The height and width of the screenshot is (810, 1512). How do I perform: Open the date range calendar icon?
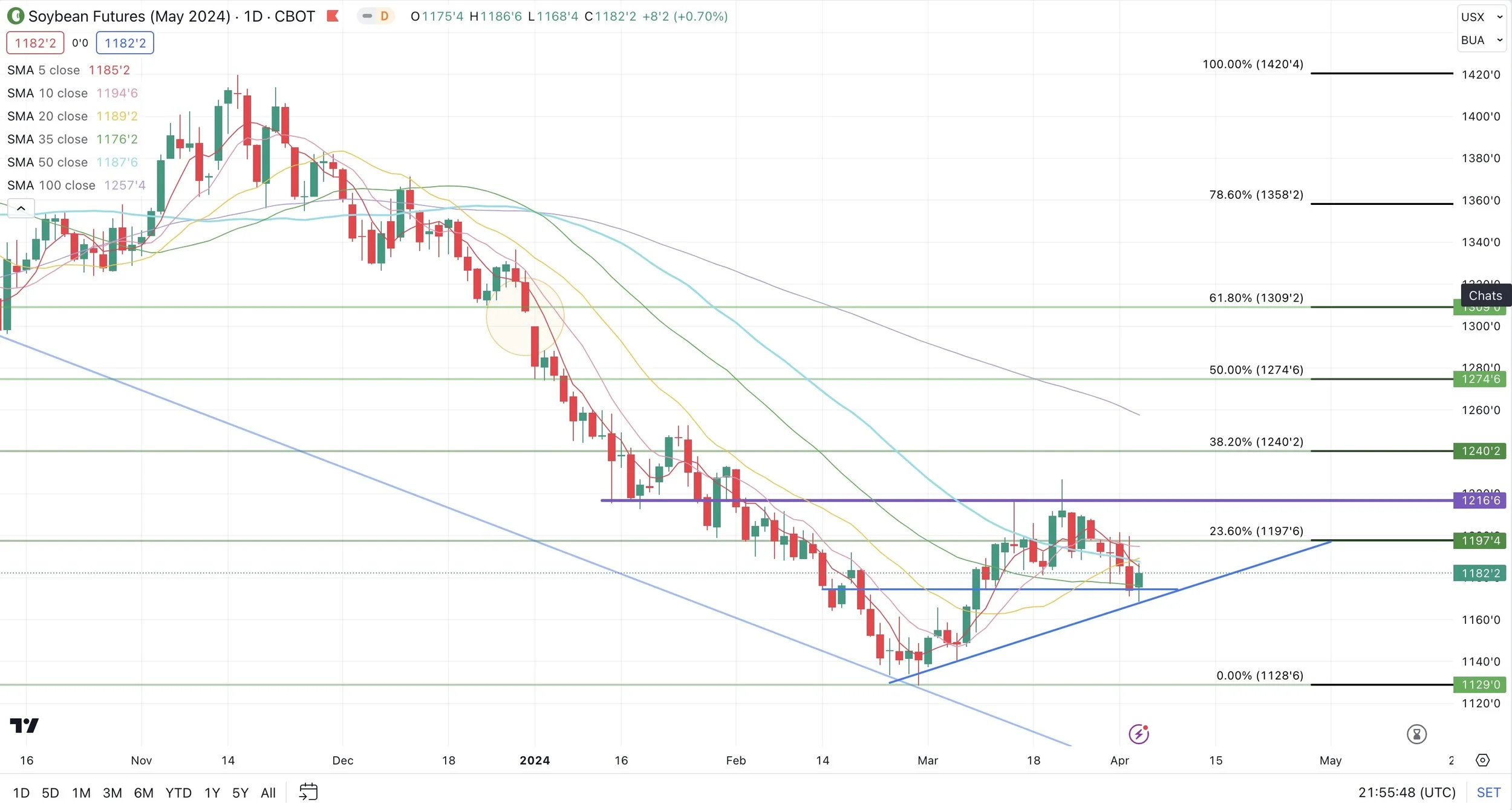click(x=308, y=792)
